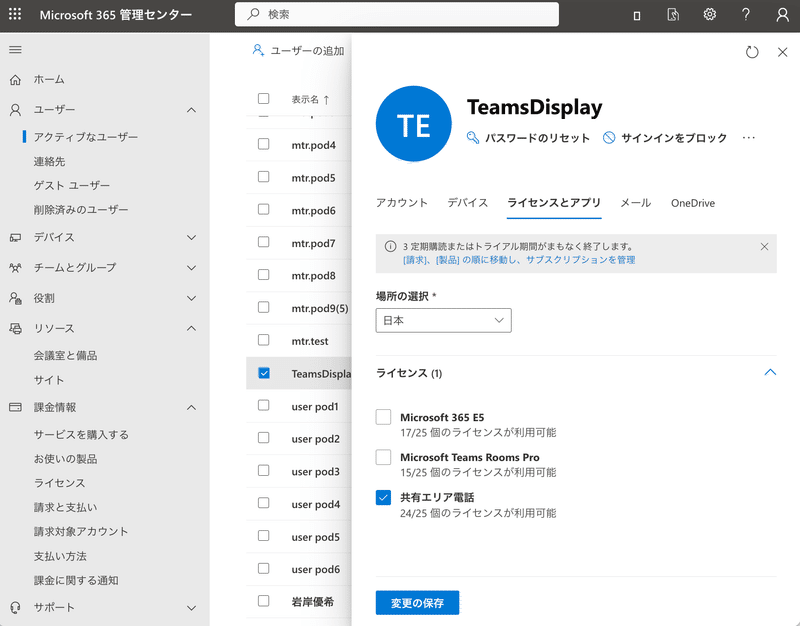
Task: Click the 変更の保存 button
Action: (x=417, y=603)
